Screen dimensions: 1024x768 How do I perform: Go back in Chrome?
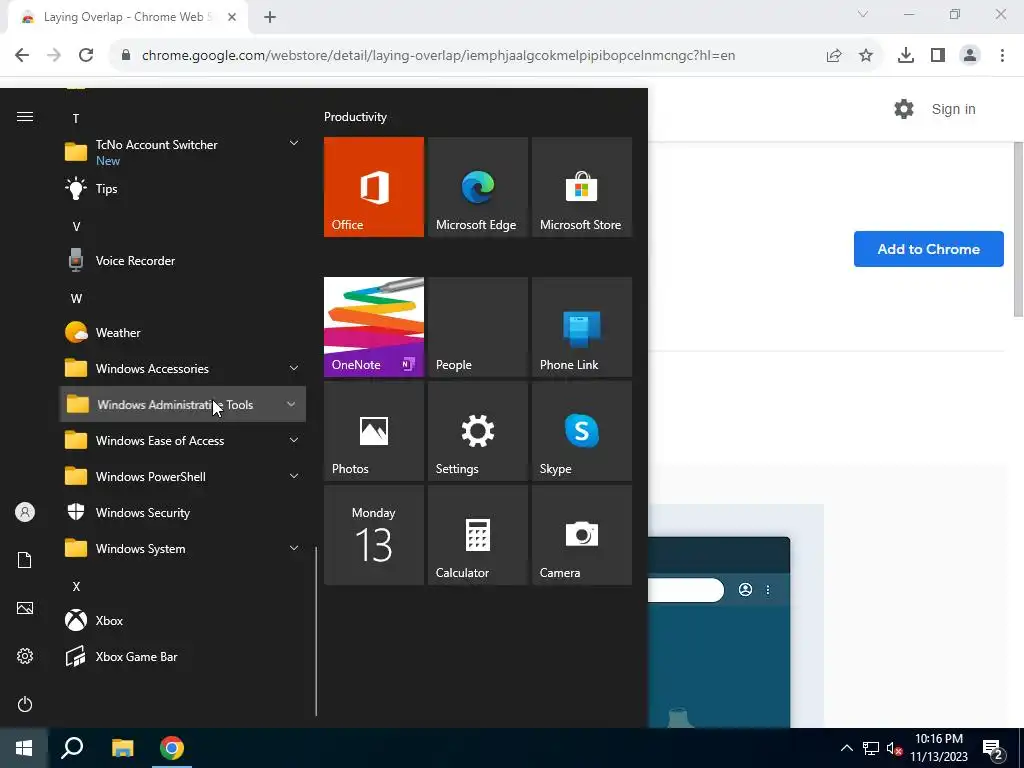pos(22,55)
